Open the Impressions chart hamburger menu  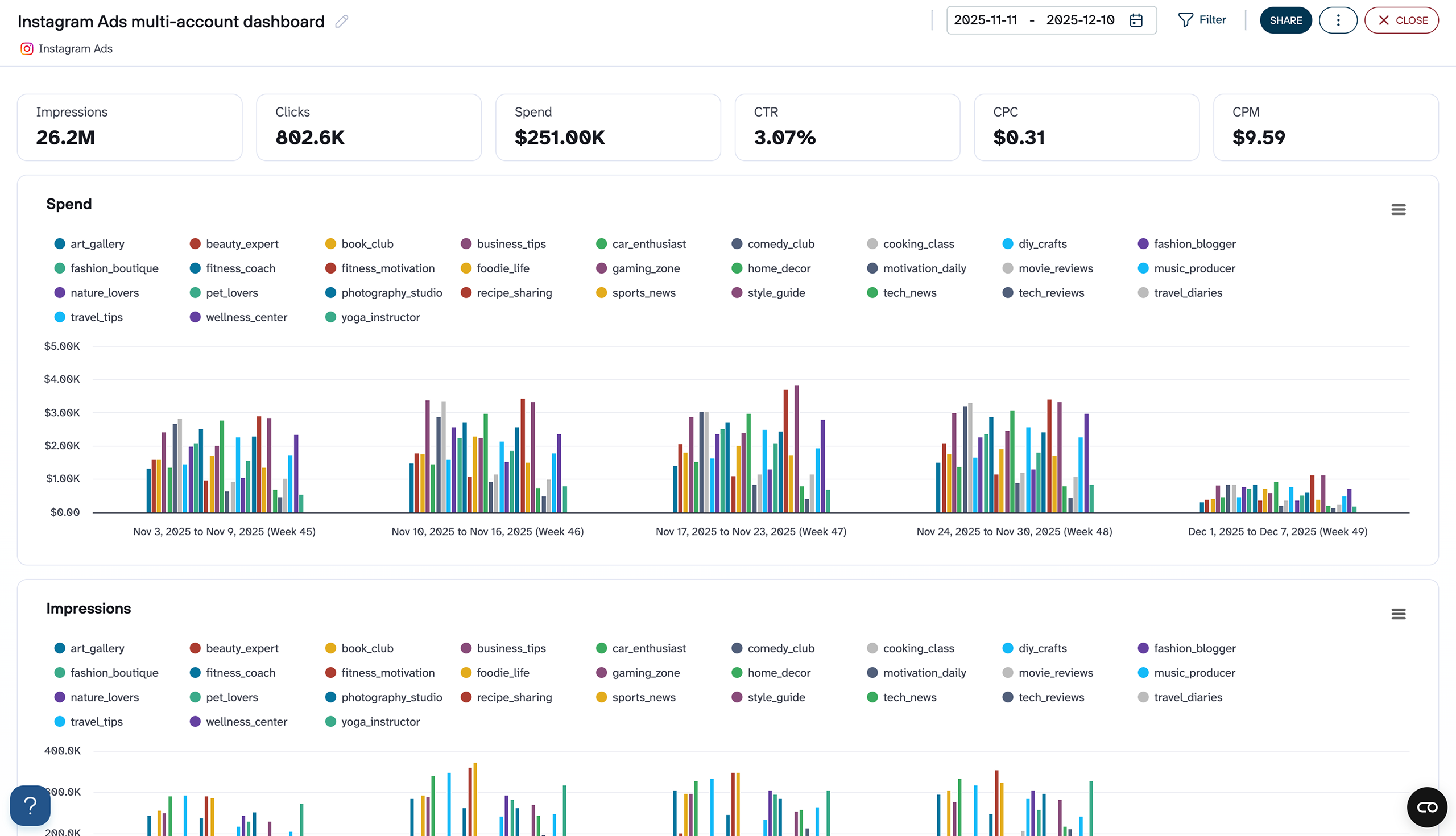1397,614
